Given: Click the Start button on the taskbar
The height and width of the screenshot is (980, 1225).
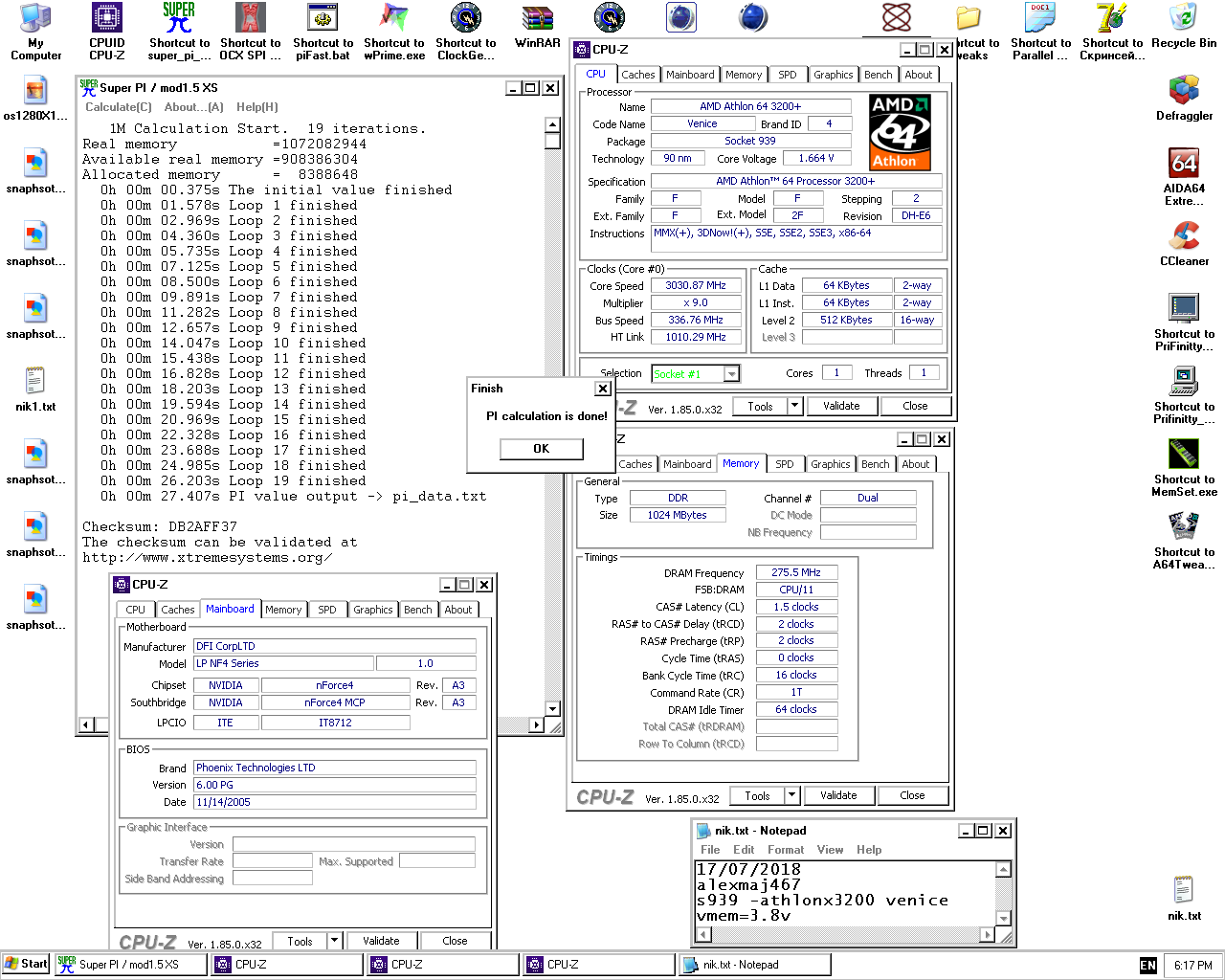Looking at the screenshot, I should [x=26, y=964].
